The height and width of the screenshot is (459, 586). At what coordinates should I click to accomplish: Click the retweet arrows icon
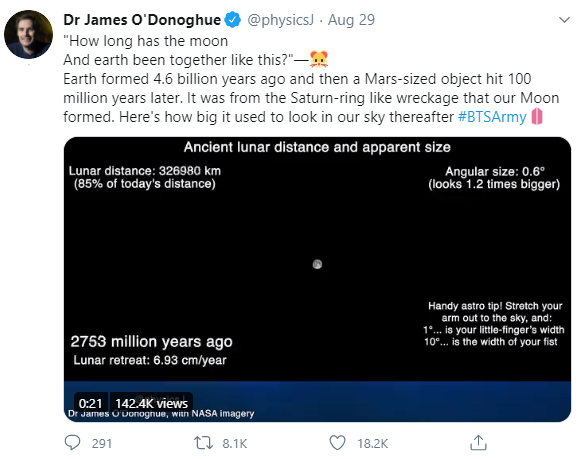[203, 443]
